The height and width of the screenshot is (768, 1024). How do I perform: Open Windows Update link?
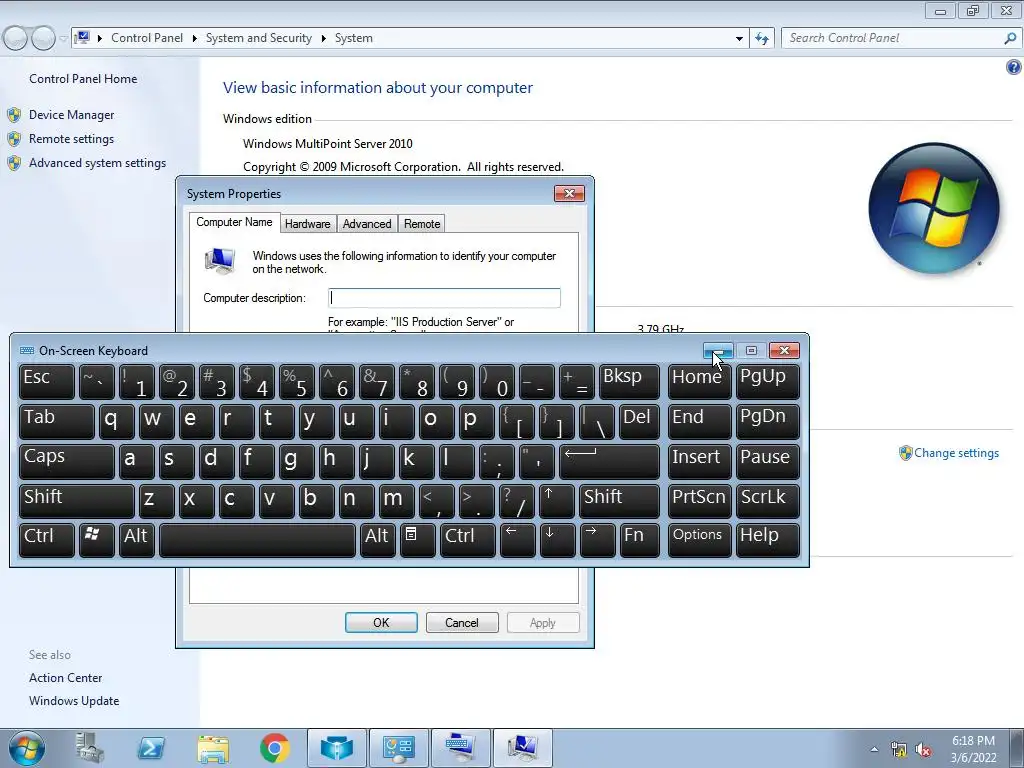74,701
